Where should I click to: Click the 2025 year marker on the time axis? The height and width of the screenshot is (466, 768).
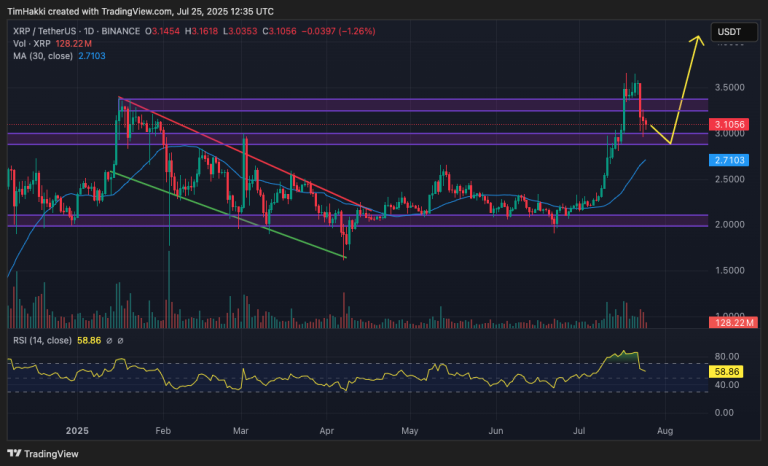(x=77, y=431)
